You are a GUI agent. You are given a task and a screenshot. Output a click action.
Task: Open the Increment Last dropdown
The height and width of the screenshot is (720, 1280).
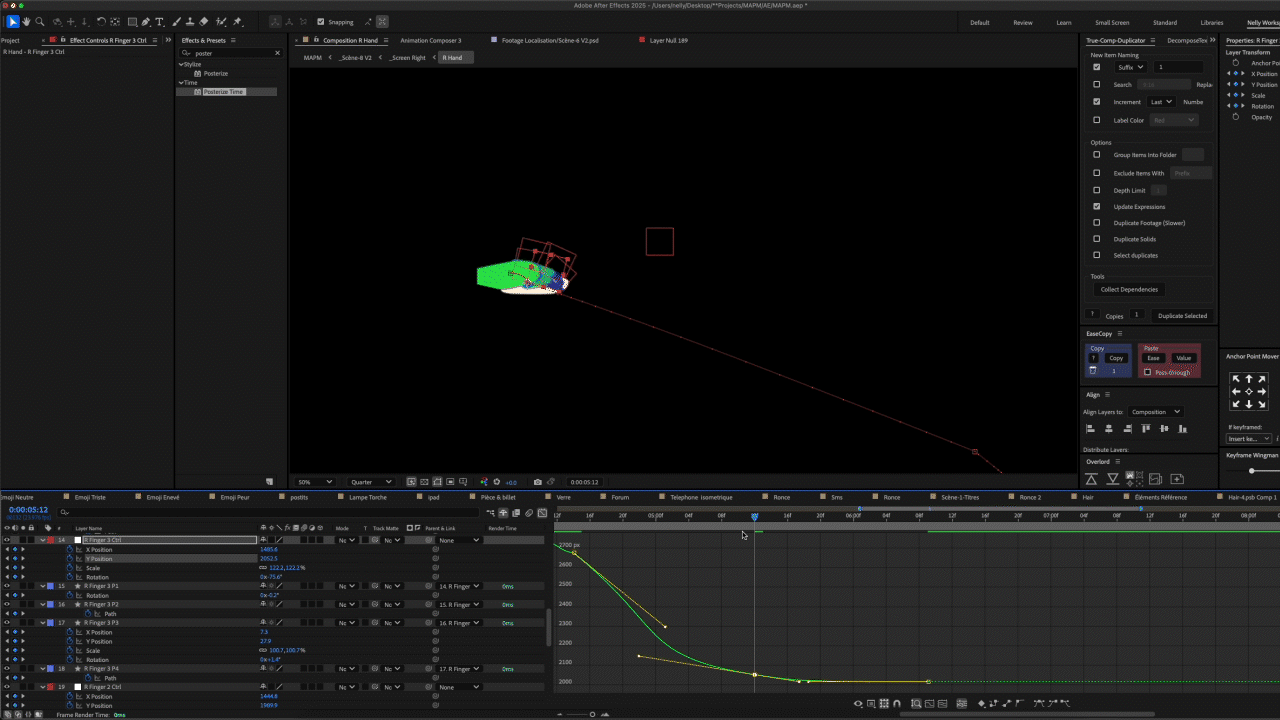[x=1161, y=101]
